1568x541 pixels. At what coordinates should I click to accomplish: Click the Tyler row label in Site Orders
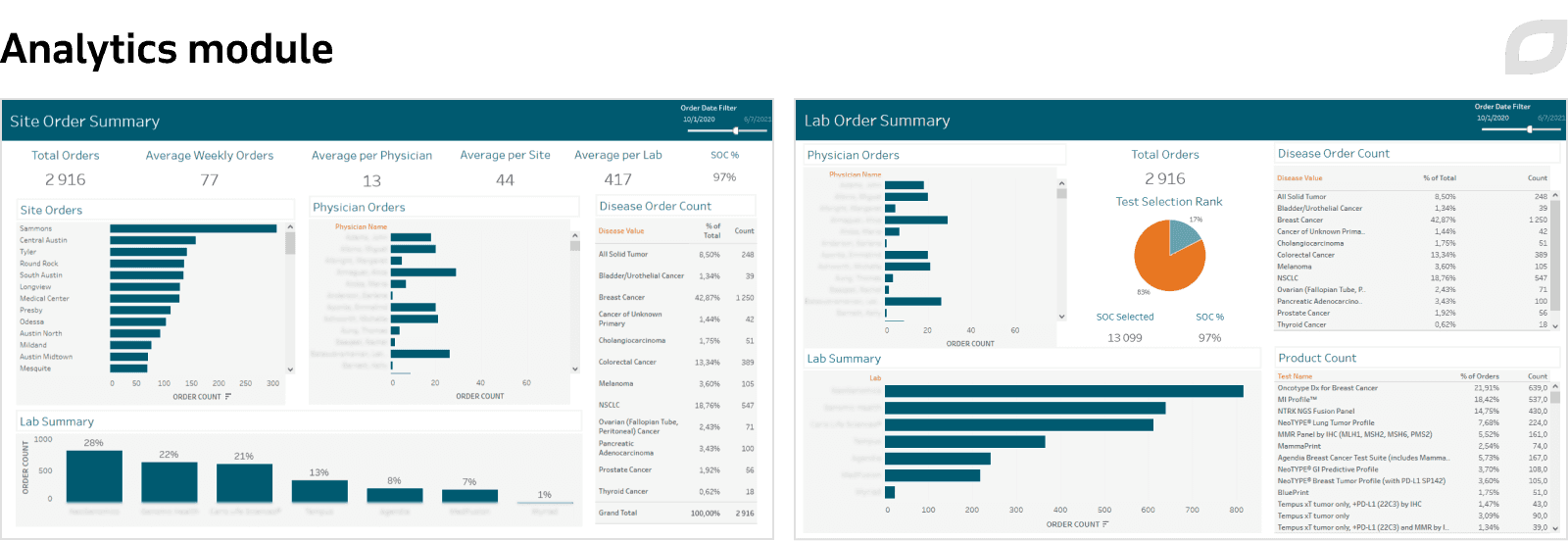click(27, 252)
